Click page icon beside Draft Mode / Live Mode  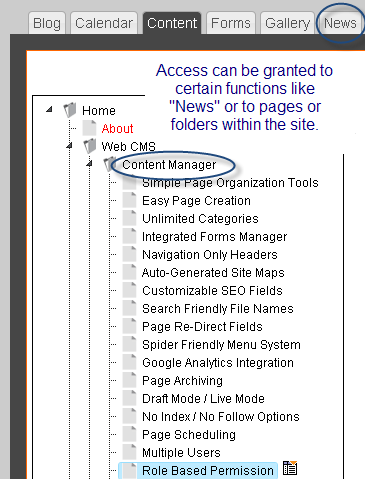[x=129, y=398]
